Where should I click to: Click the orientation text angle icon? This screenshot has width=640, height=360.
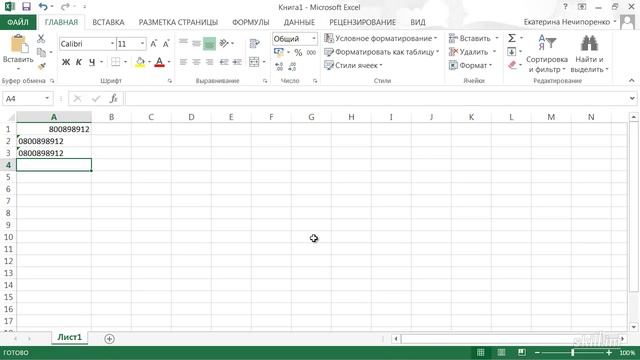click(x=224, y=43)
